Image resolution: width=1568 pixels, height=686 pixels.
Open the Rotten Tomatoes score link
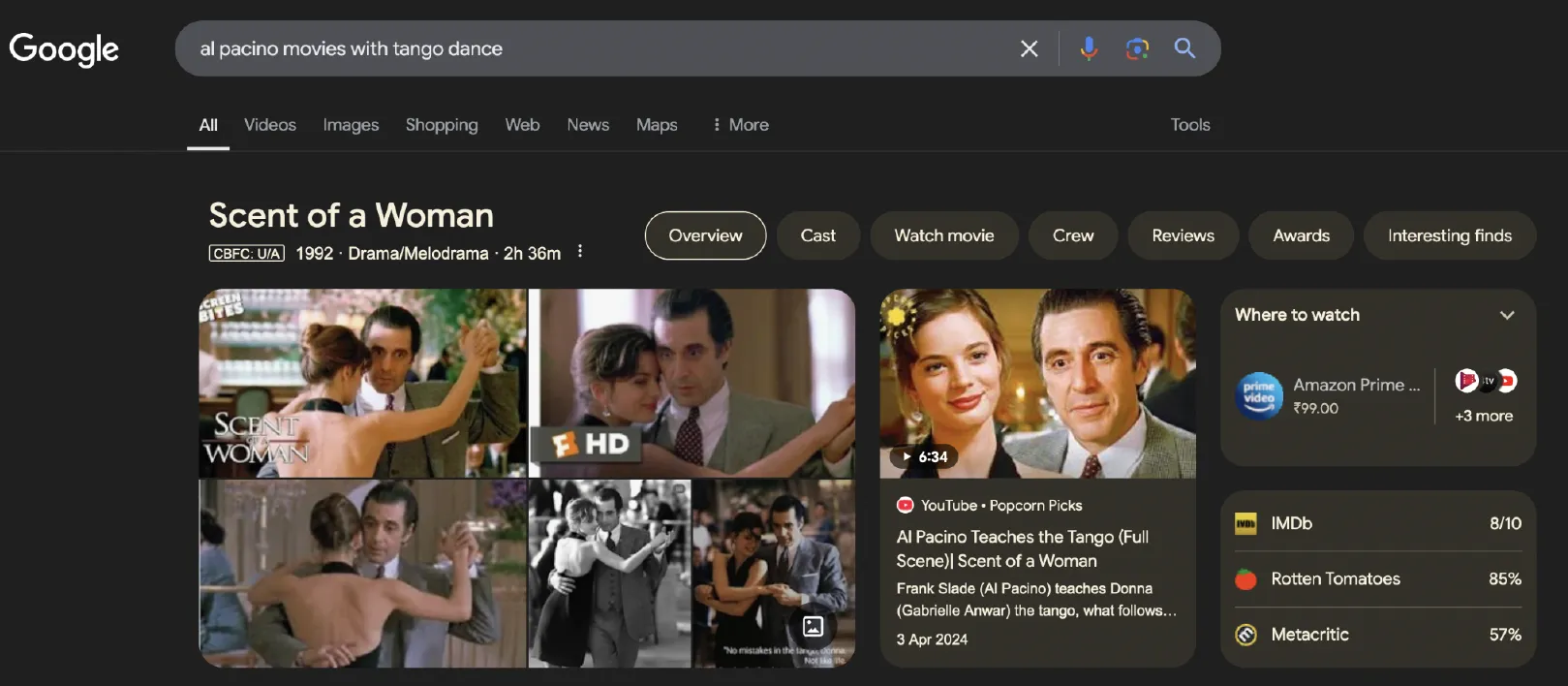click(1377, 579)
